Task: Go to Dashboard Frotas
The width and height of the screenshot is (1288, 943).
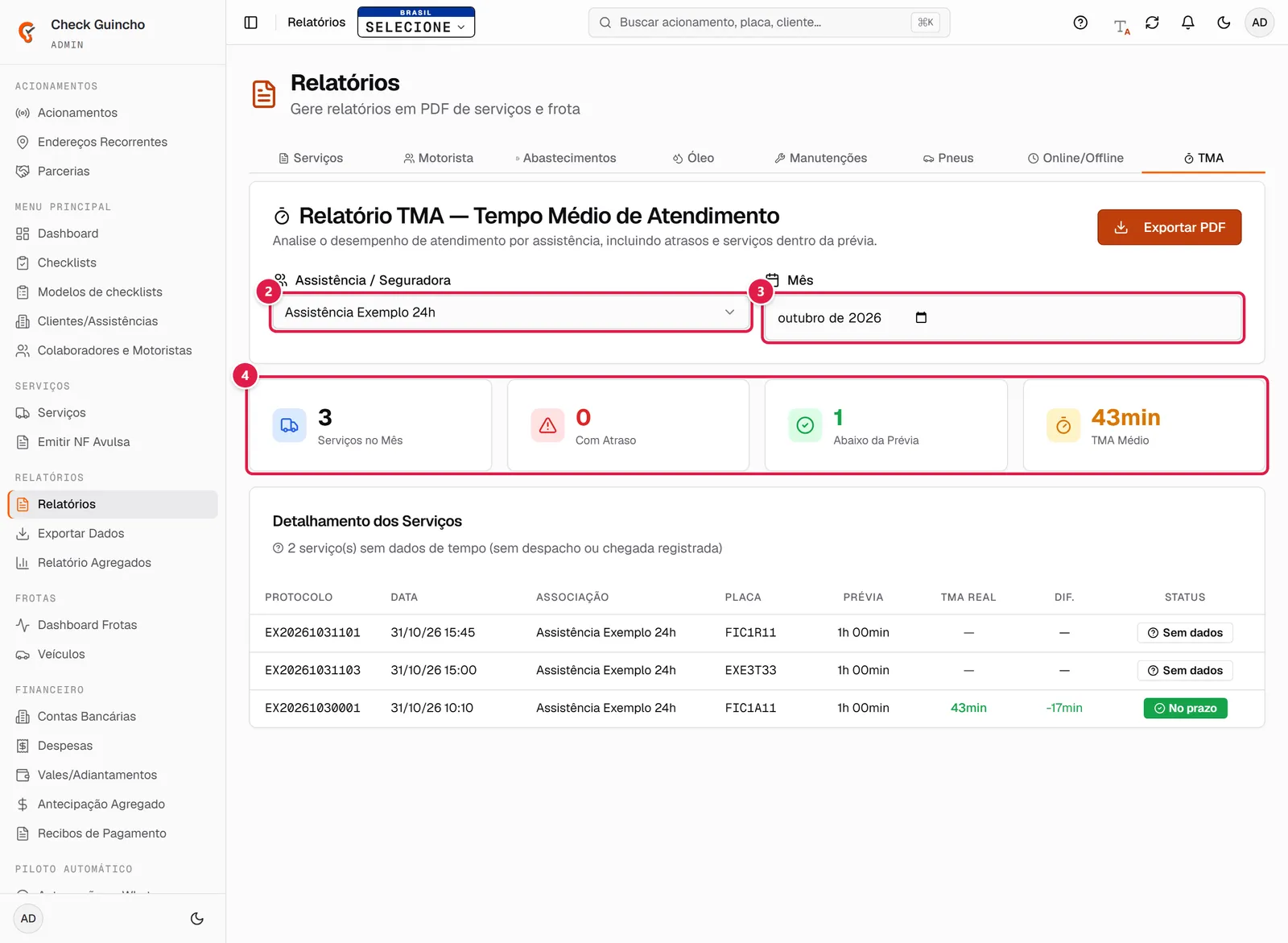Action: [113, 625]
